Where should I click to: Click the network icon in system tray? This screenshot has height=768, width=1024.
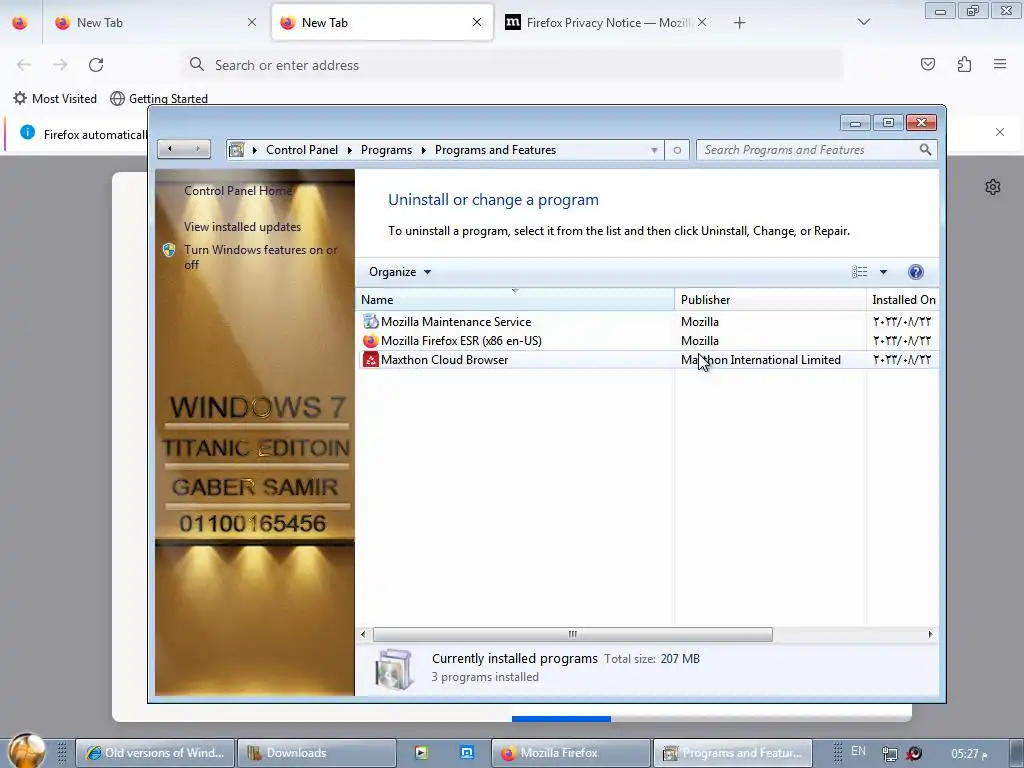pos(889,754)
